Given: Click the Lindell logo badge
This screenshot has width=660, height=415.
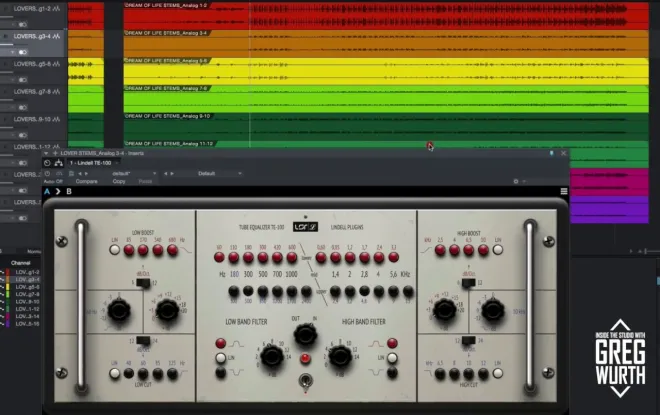Looking at the screenshot, I should [x=305, y=227].
